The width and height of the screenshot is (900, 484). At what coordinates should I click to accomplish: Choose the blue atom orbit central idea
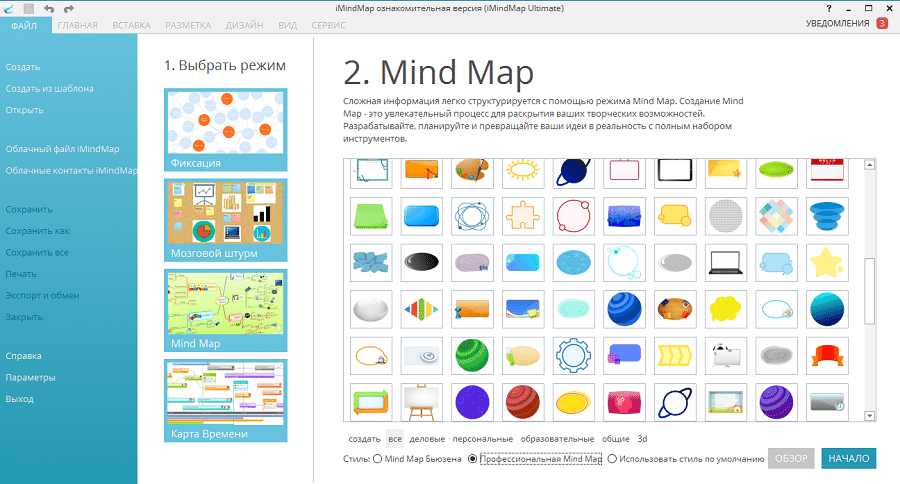(472, 216)
